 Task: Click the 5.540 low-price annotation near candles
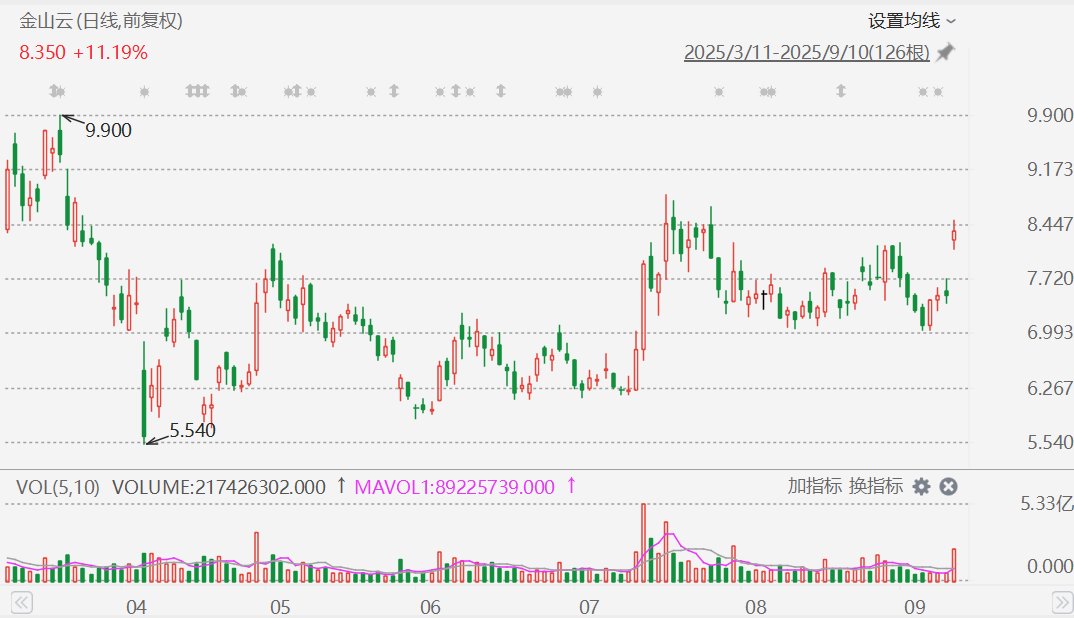pyautogui.click(x=192, y=430)
